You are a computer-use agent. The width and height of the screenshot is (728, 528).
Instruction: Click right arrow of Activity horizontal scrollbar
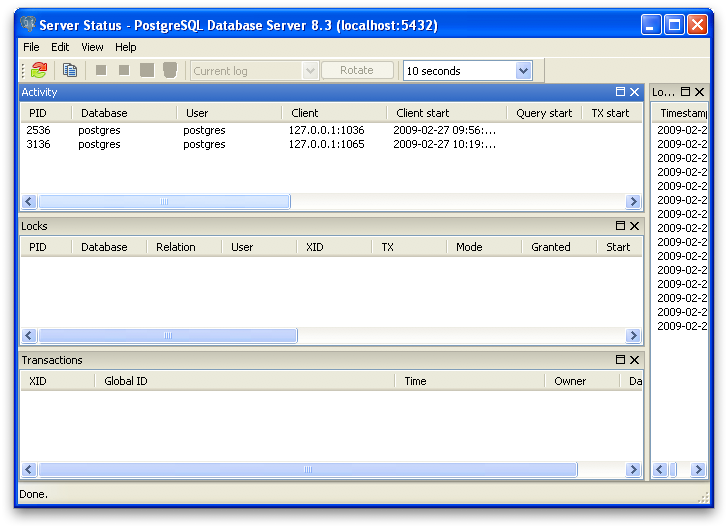(632, 202)
